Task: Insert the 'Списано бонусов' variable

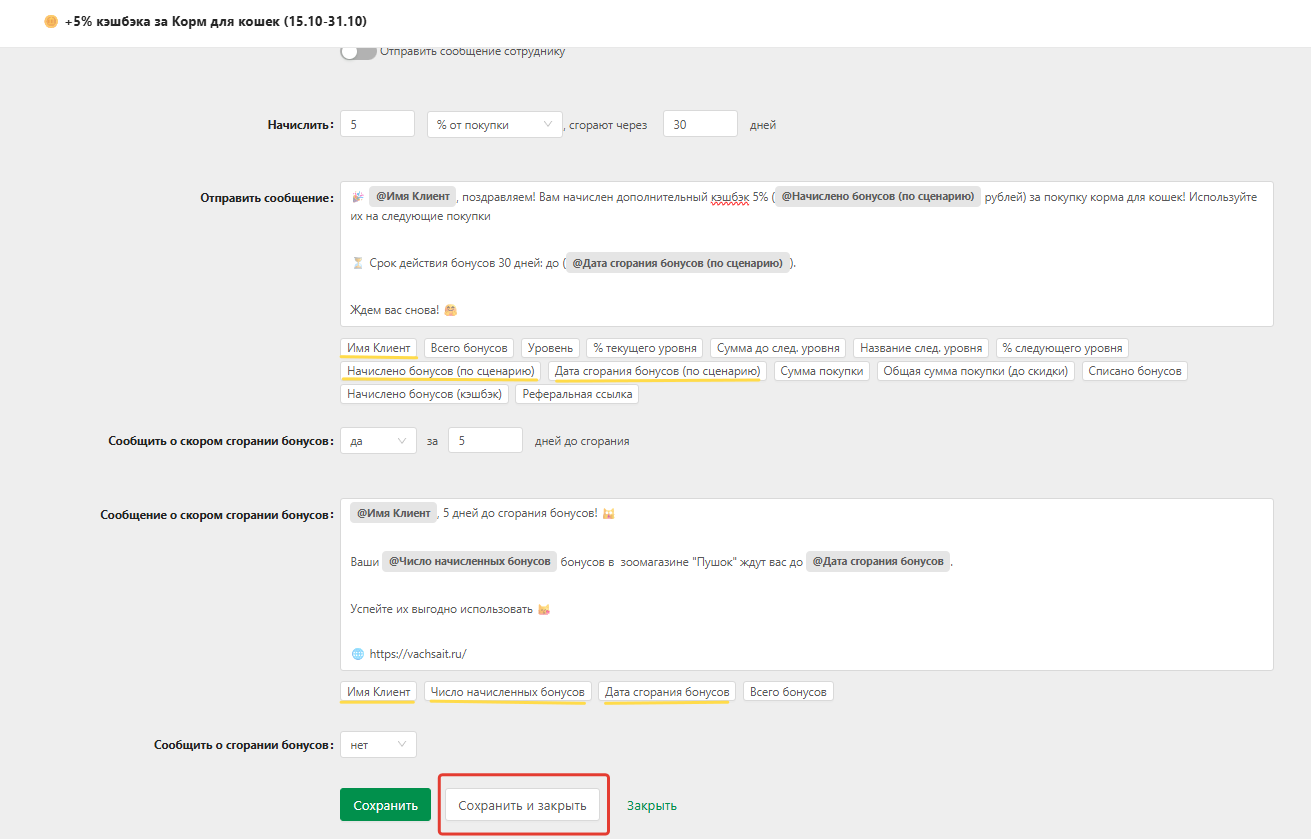Action: coord(1134,371)
